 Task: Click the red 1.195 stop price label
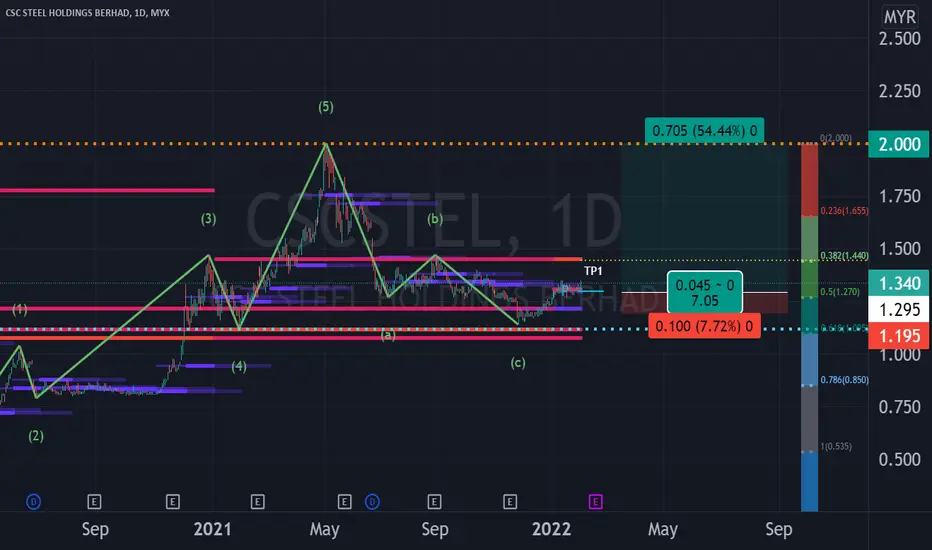click(899, 335)
